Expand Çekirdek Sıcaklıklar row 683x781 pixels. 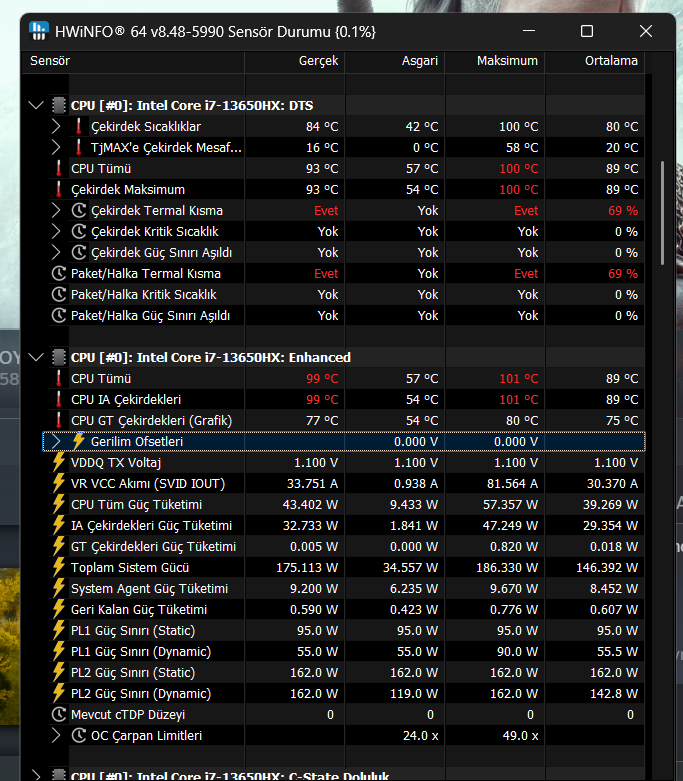tap(56, 127)
